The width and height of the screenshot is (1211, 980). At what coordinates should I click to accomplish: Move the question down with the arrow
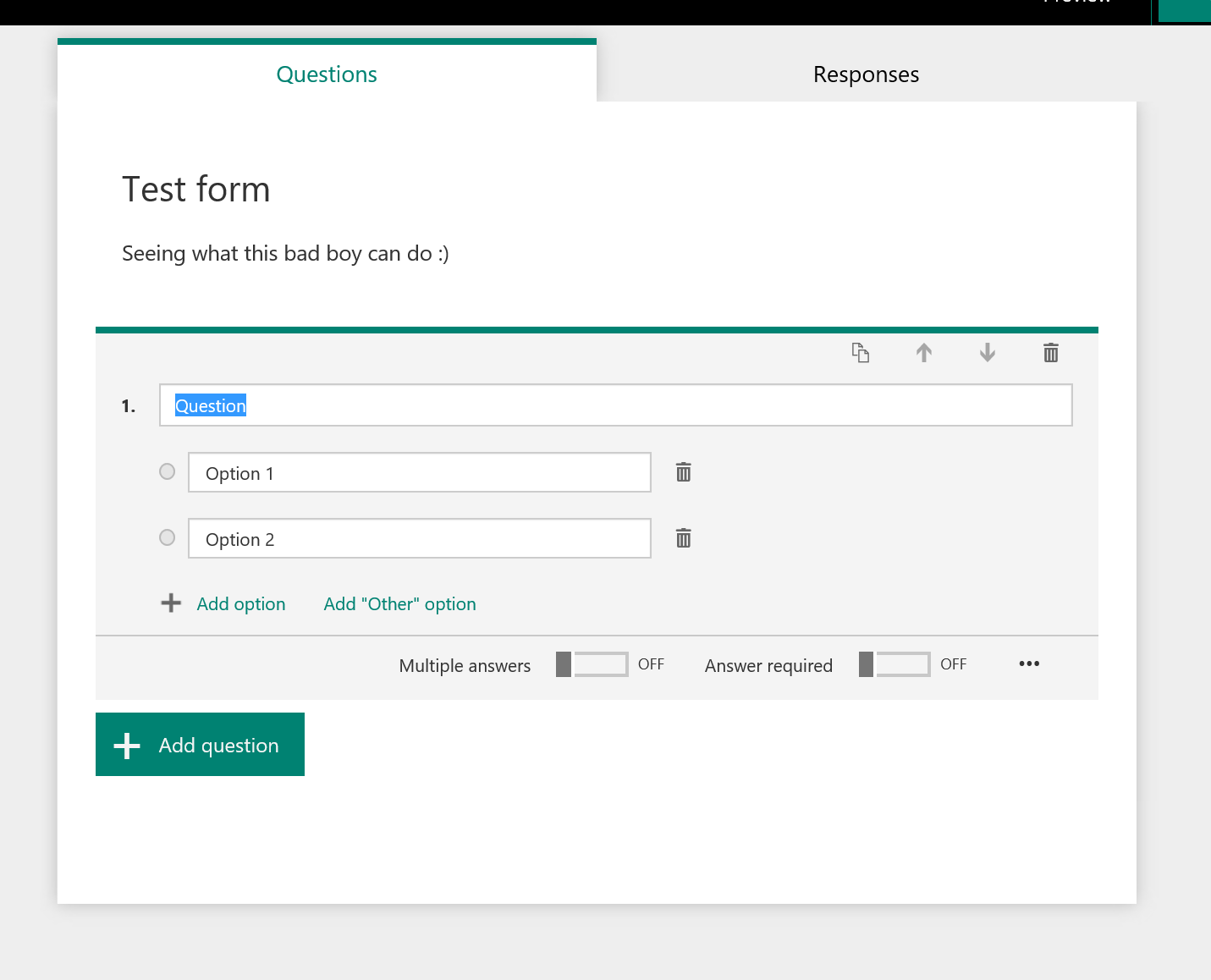click(x=988, y=353)
